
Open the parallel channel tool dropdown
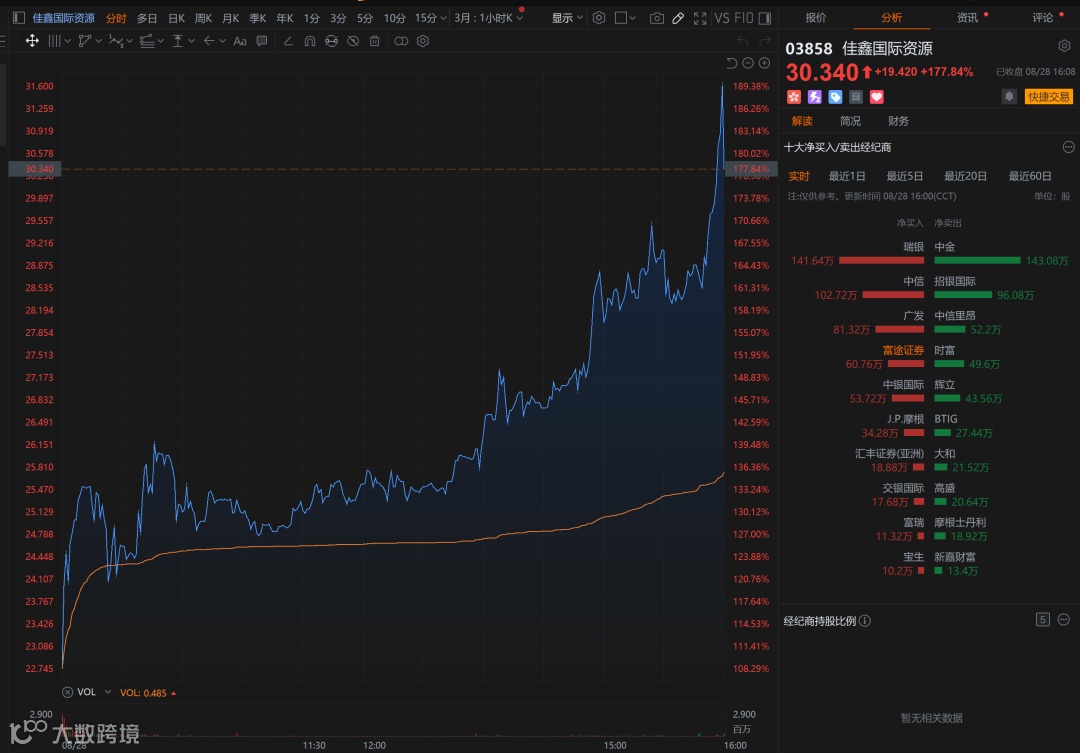152,41
